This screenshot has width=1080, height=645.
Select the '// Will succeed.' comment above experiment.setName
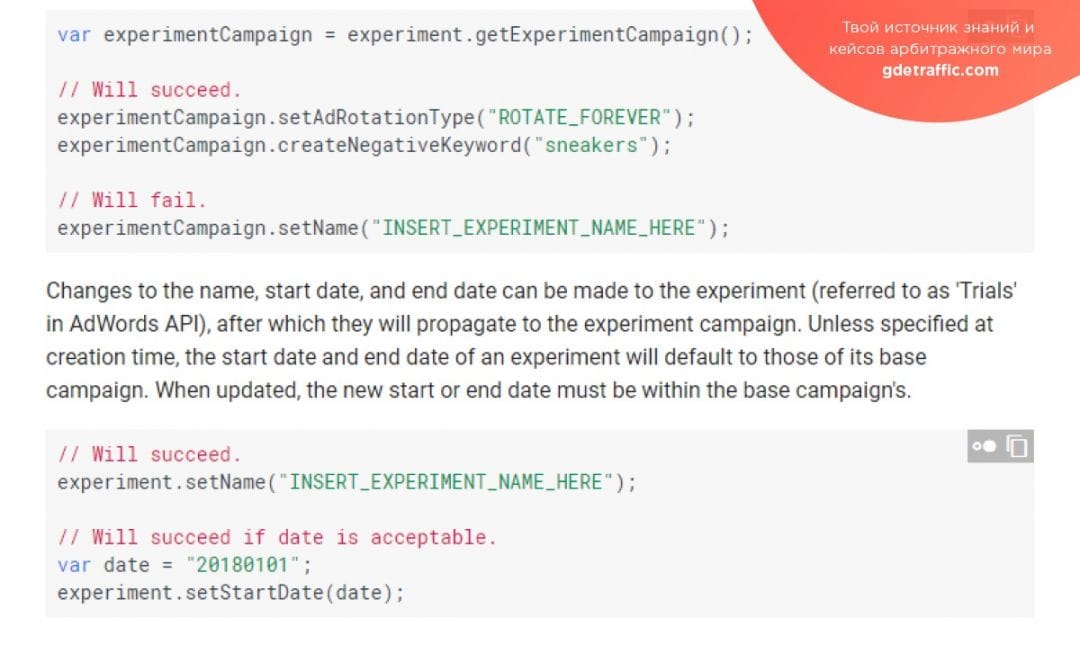click(x=149, y=454)
